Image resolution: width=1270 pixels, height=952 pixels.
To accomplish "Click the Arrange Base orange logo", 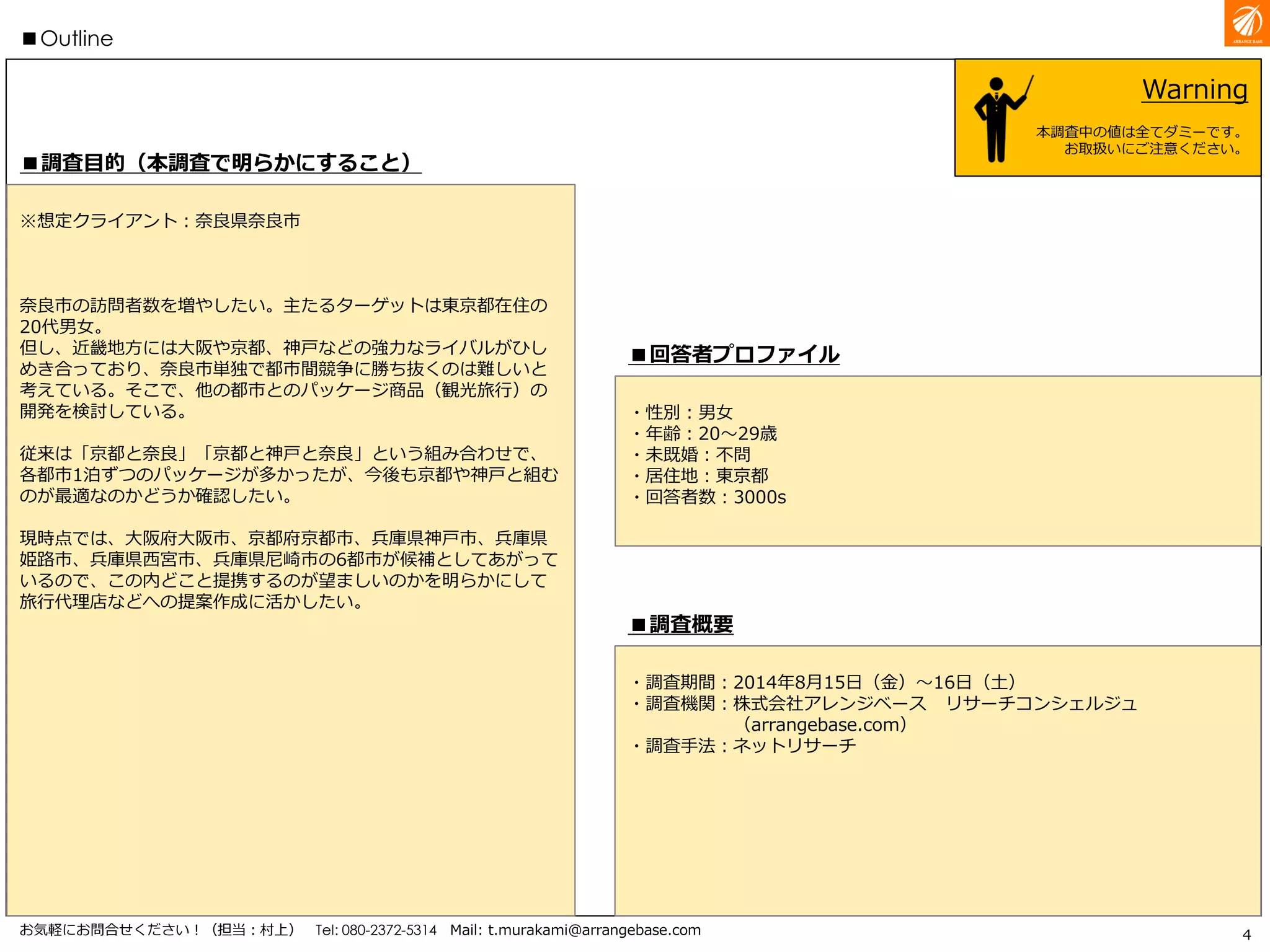I will pos(1246,23).
